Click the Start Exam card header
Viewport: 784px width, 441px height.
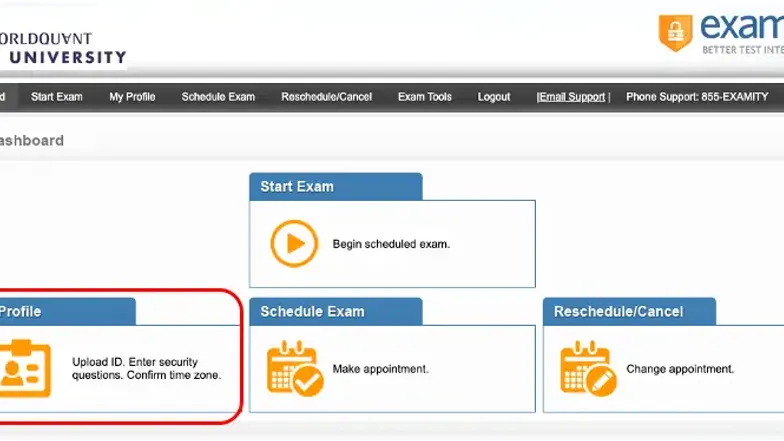click(336, 186)
